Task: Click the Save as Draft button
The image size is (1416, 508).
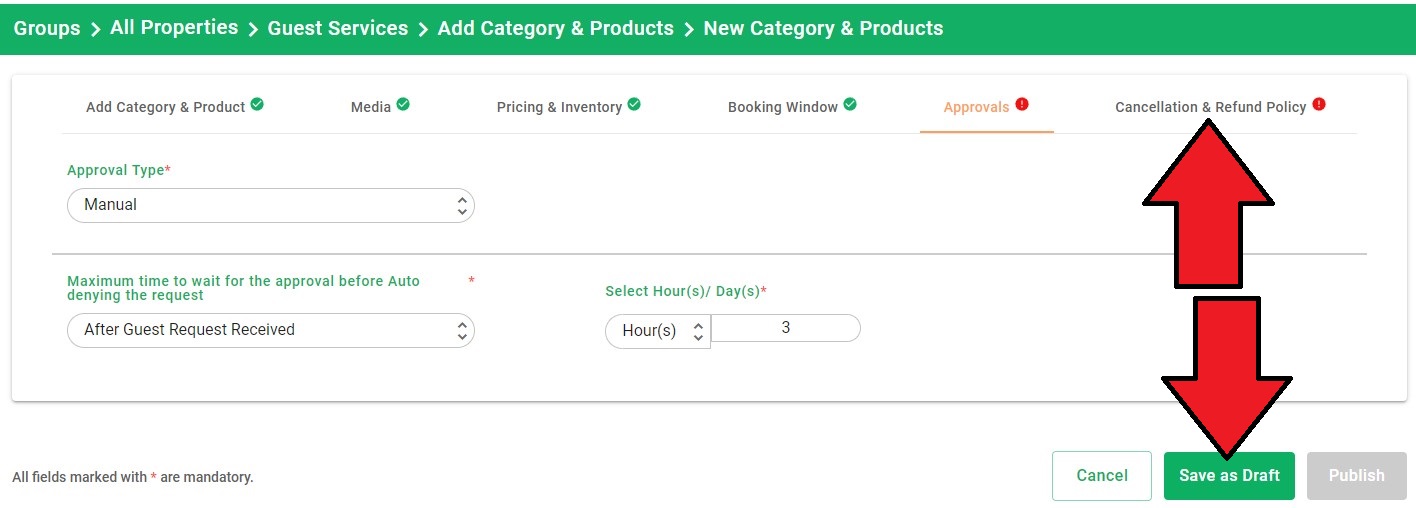Action: [x=1229, y=476]
